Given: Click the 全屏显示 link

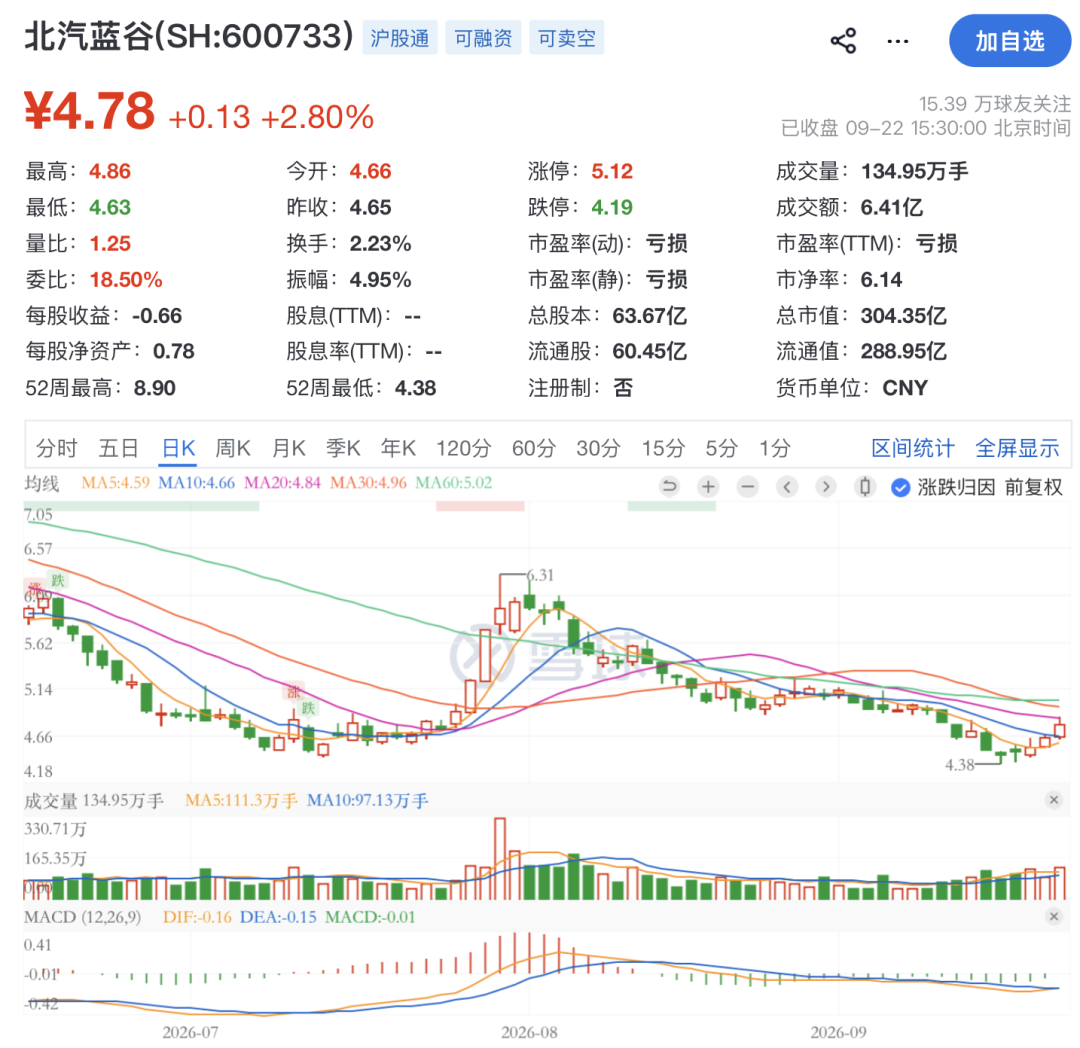Looking at the screenshot, I should pyautogui.click(x=1017, y=448).
